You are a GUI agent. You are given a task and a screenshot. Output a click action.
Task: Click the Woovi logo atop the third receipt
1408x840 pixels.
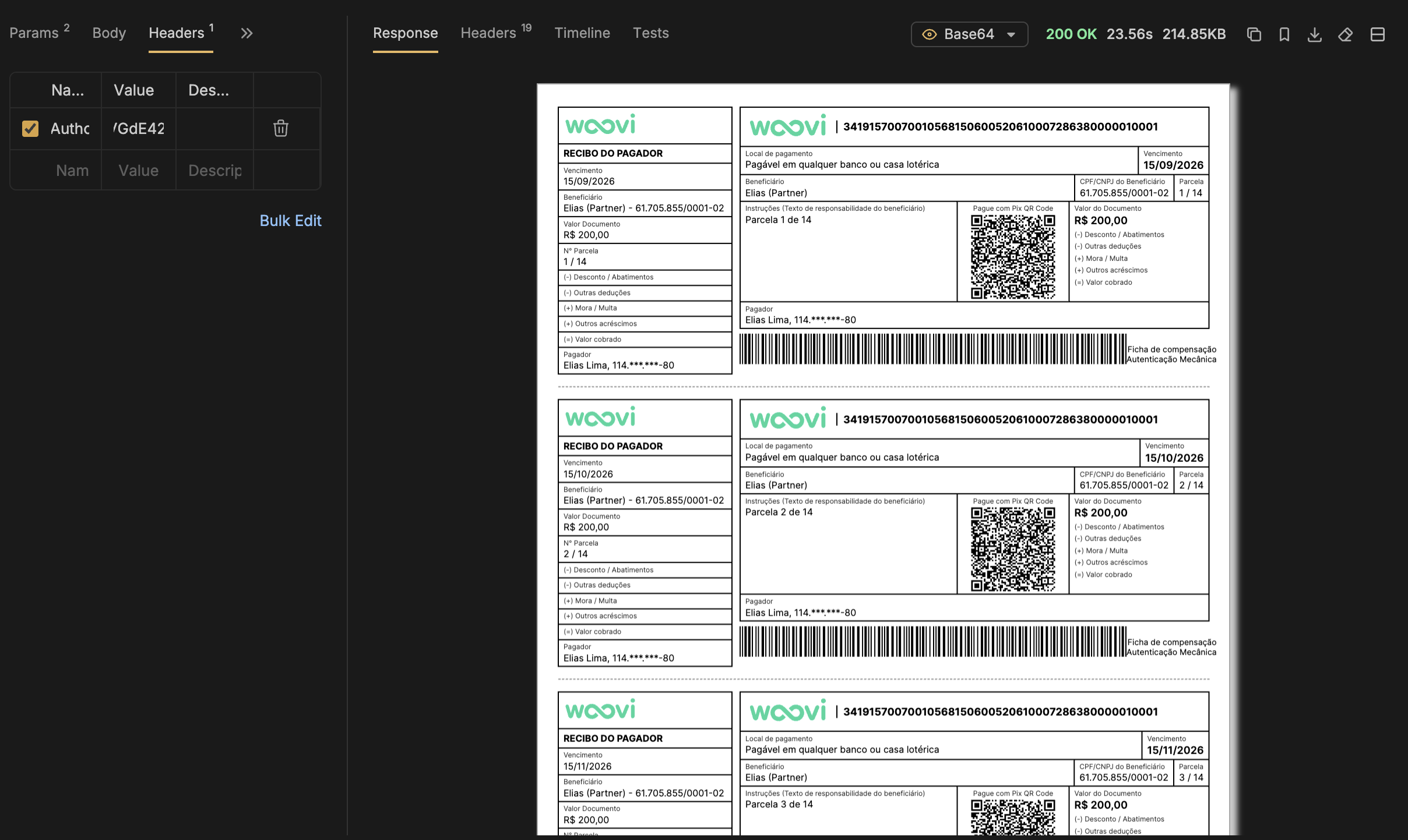(600, 709)
